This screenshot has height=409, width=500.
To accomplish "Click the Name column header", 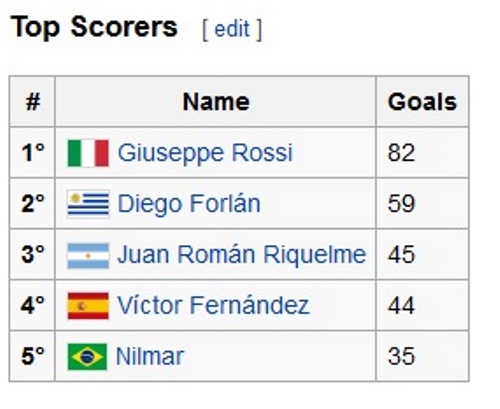I will [x=215, y=102].
